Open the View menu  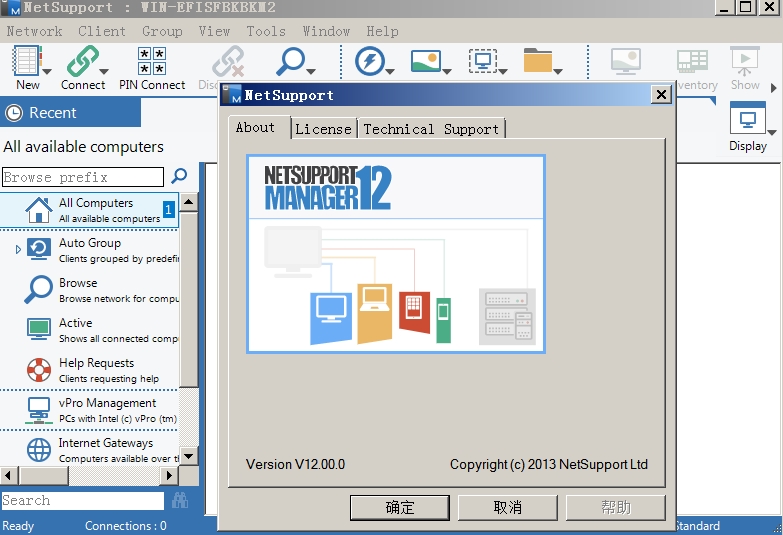point(214,31)
